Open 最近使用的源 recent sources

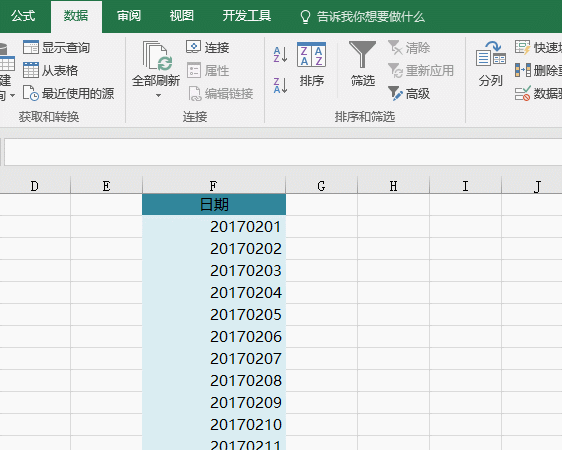click(68, 93)
